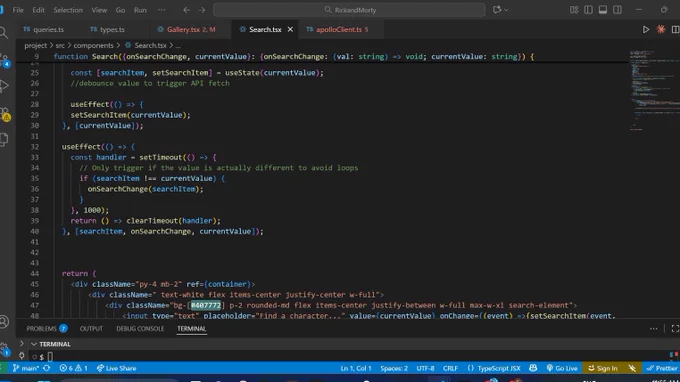Maximize the panel size

pos(675,329)
